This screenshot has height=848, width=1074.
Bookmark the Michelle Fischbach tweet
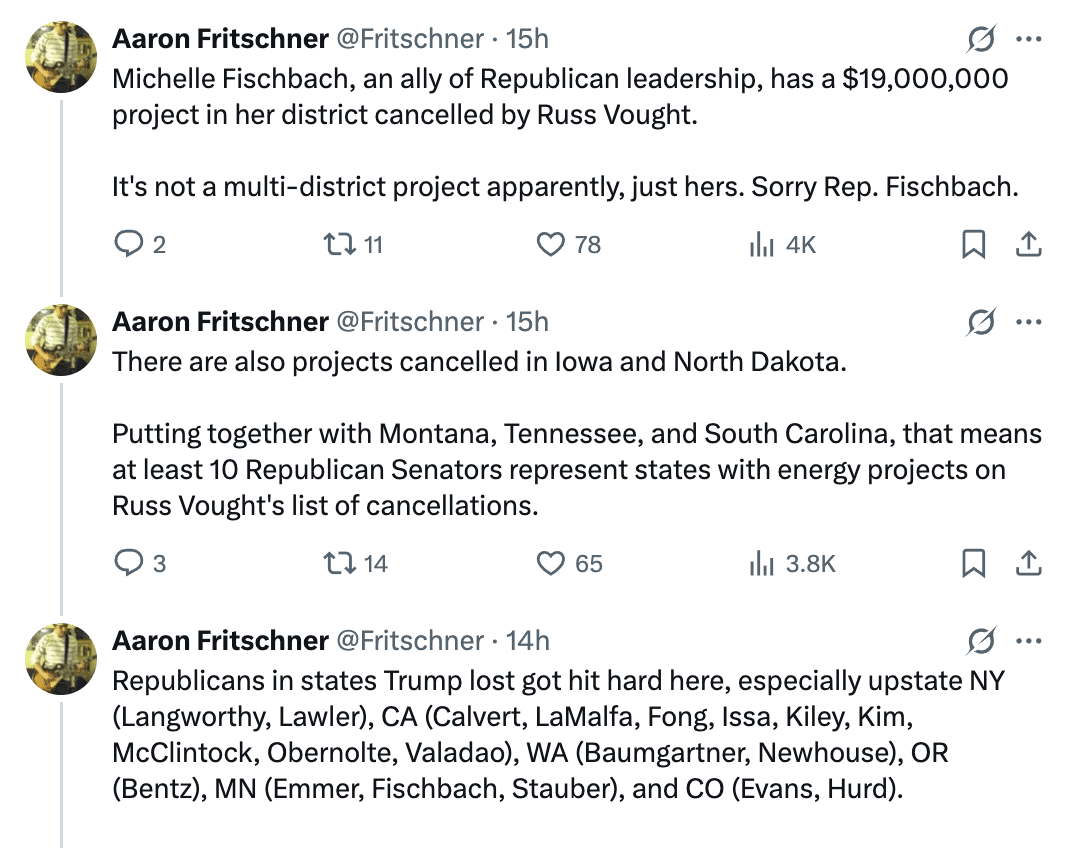[x=973, y=244]
